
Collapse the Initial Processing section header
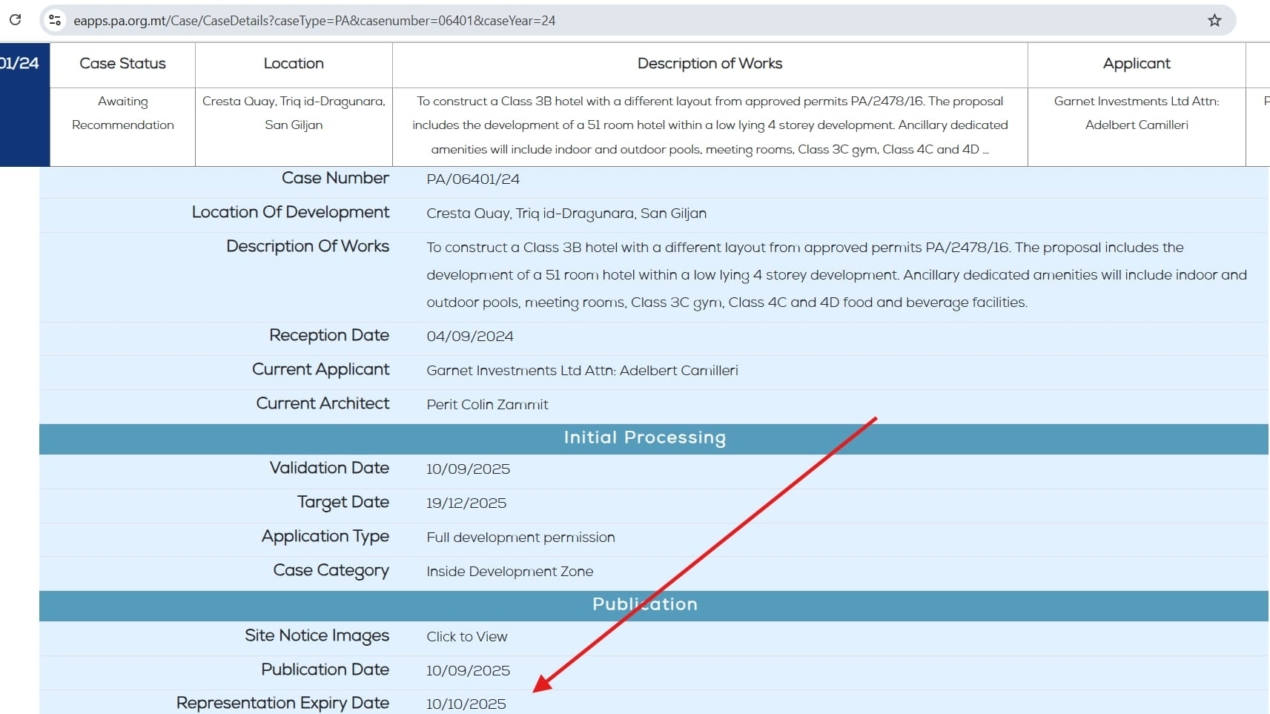[x=644, y=438]
